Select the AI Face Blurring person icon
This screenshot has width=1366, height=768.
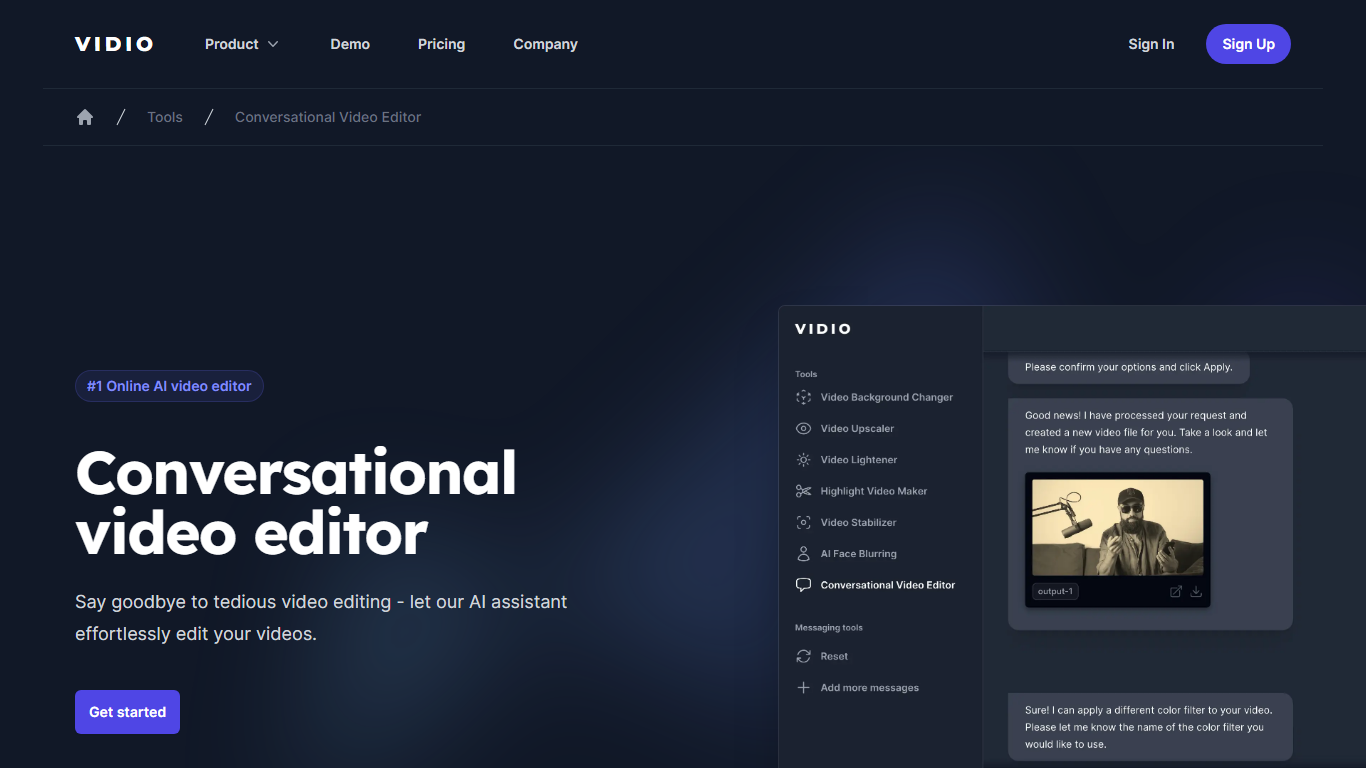click(x=803, y=554)
